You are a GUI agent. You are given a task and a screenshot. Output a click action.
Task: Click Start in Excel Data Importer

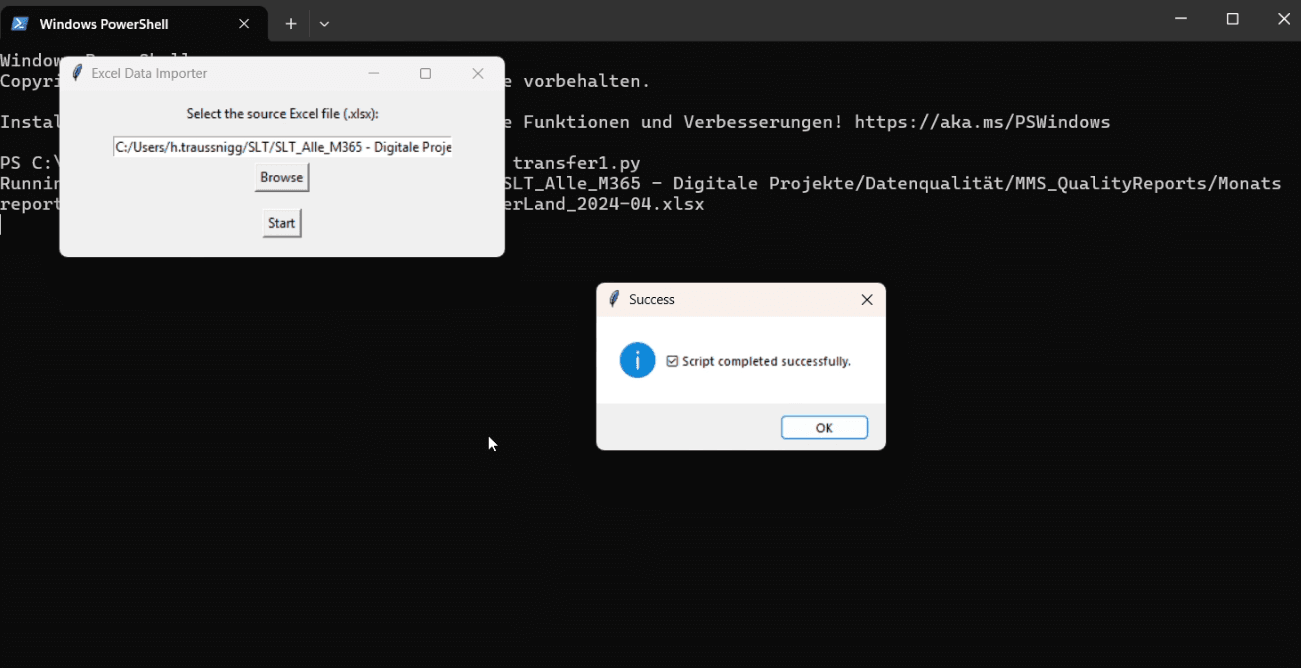282,223
